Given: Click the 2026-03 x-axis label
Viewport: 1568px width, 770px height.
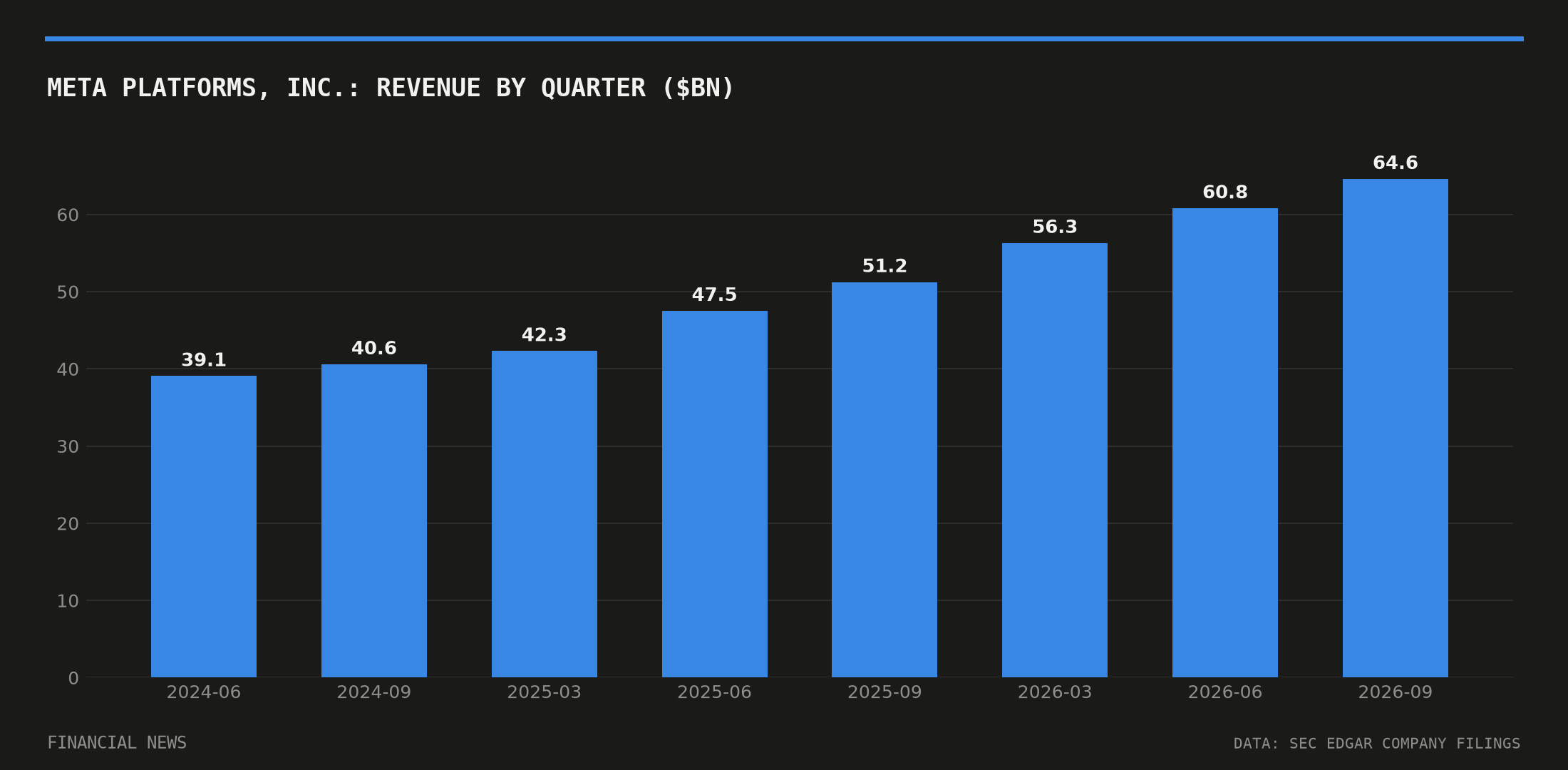Looking at the screenshot, I should (x=1055, y=692).
